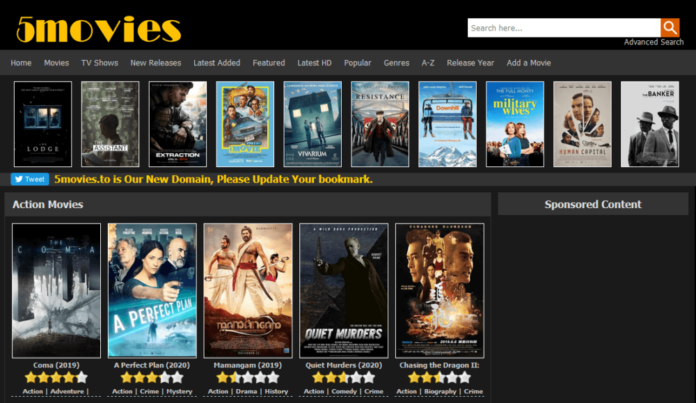This screenshot has width=696, height=403.
Task: Open The Lodge poster in carousel
Action: (x=43, y=123)
